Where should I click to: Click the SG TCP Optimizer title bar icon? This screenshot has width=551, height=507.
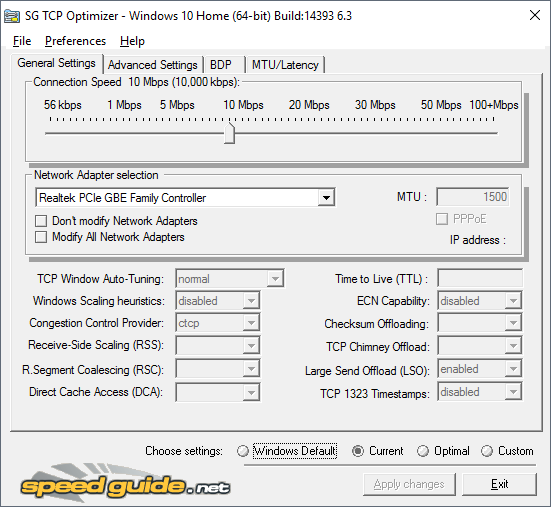click(11, 16)
